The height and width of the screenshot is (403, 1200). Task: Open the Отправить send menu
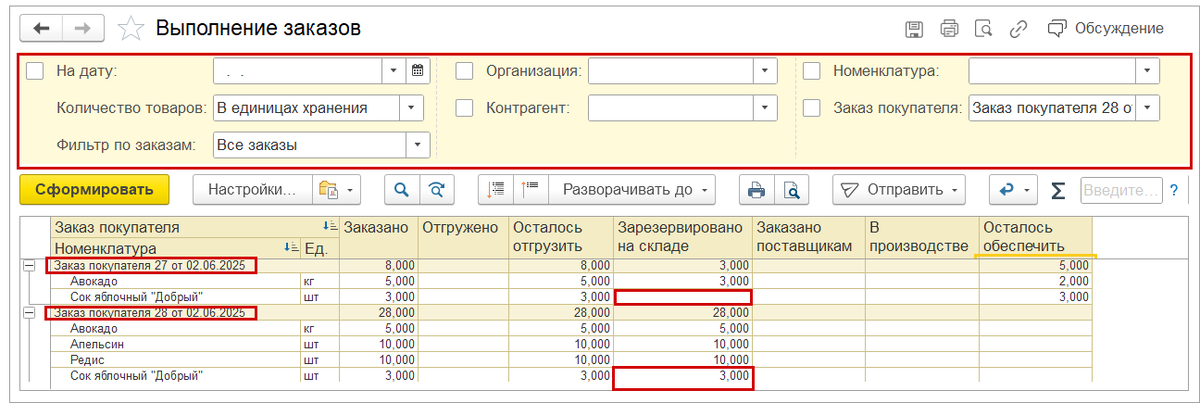[899, 189]
